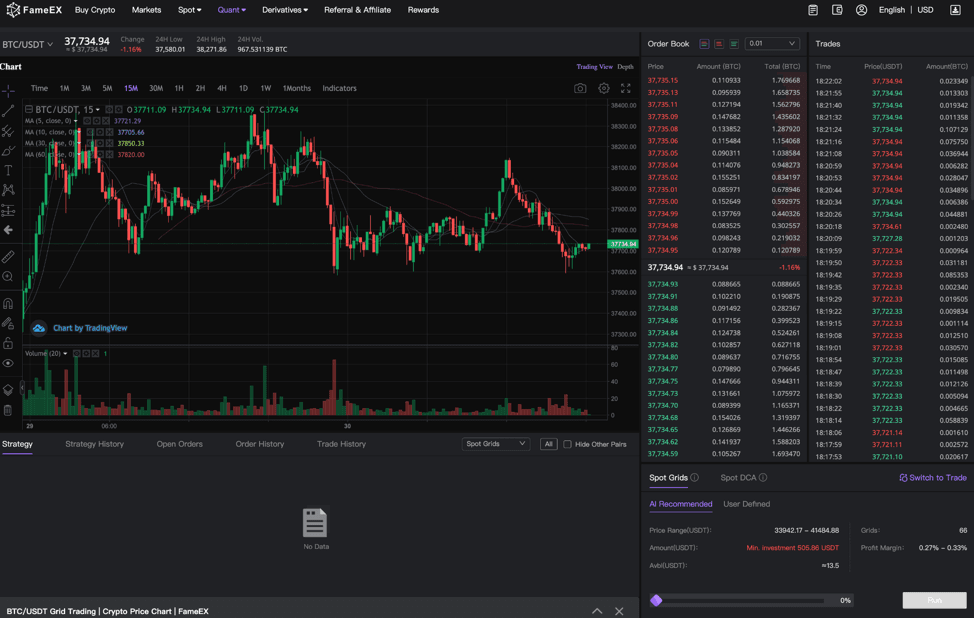974x618 pixels.
Task: Select the text annotation tool
Action: pos(8,170)
